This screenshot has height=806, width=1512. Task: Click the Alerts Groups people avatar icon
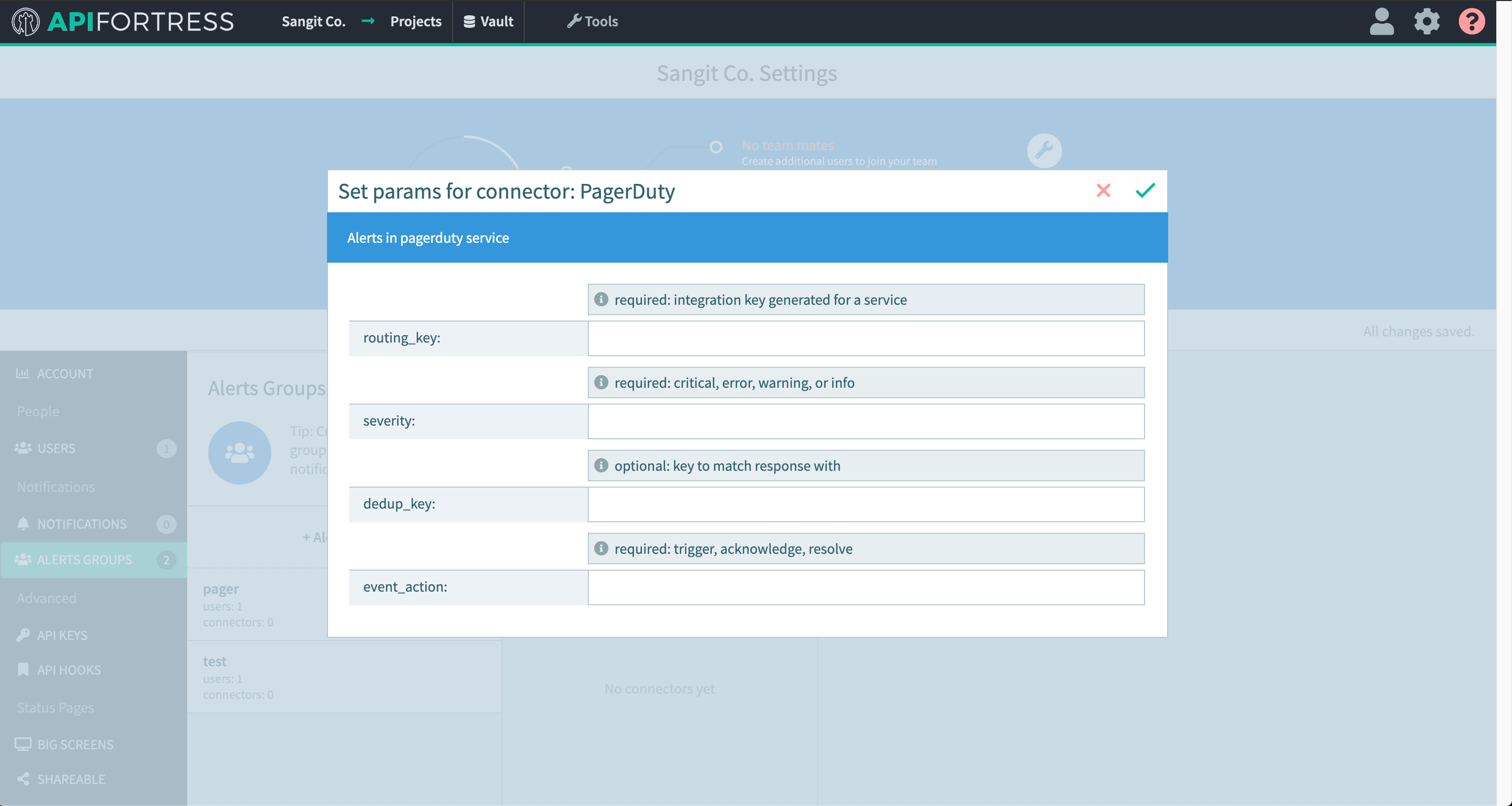pos(240,452)
